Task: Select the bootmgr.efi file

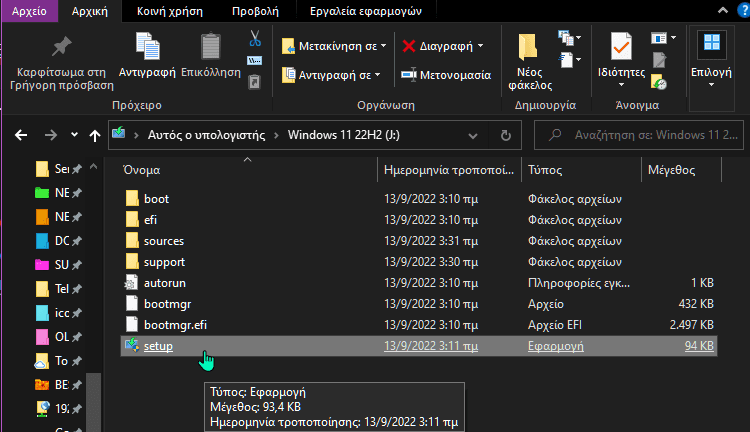Action: (x=419, y=325)
